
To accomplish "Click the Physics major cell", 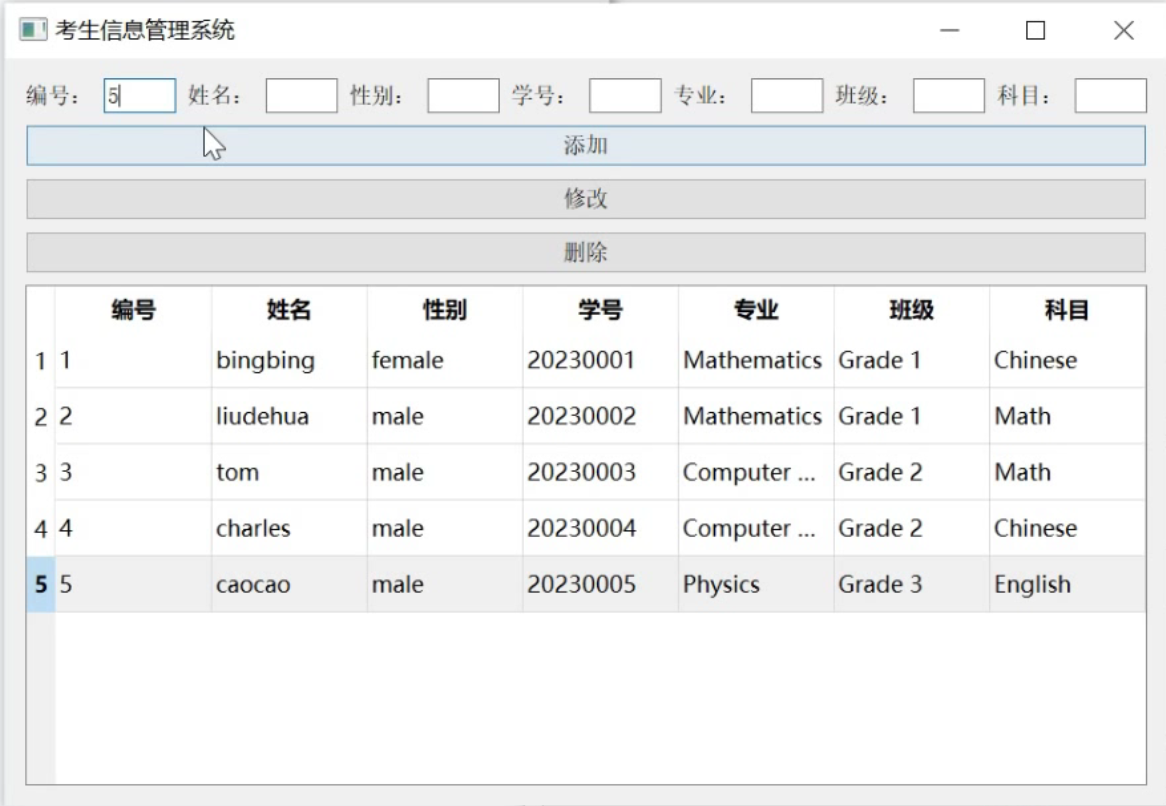I will [x=756, y=584].
